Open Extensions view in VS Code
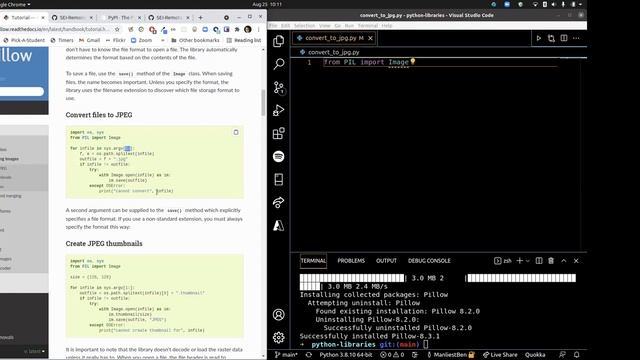Image resolution: width=640 pixels, height=360 pixels. coord(279,133)
